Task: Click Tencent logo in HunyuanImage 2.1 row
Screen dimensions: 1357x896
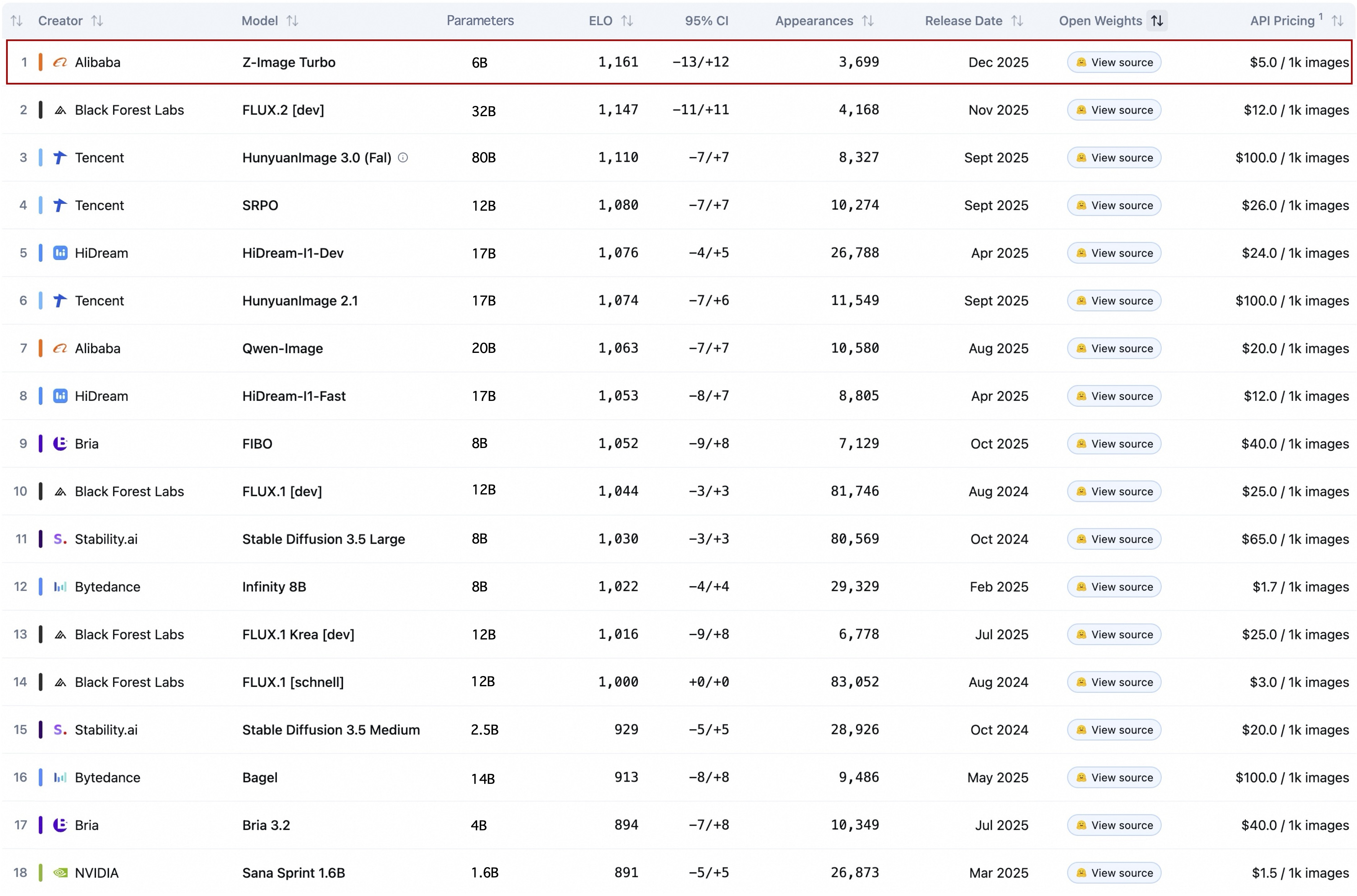Action: (60, 301)
